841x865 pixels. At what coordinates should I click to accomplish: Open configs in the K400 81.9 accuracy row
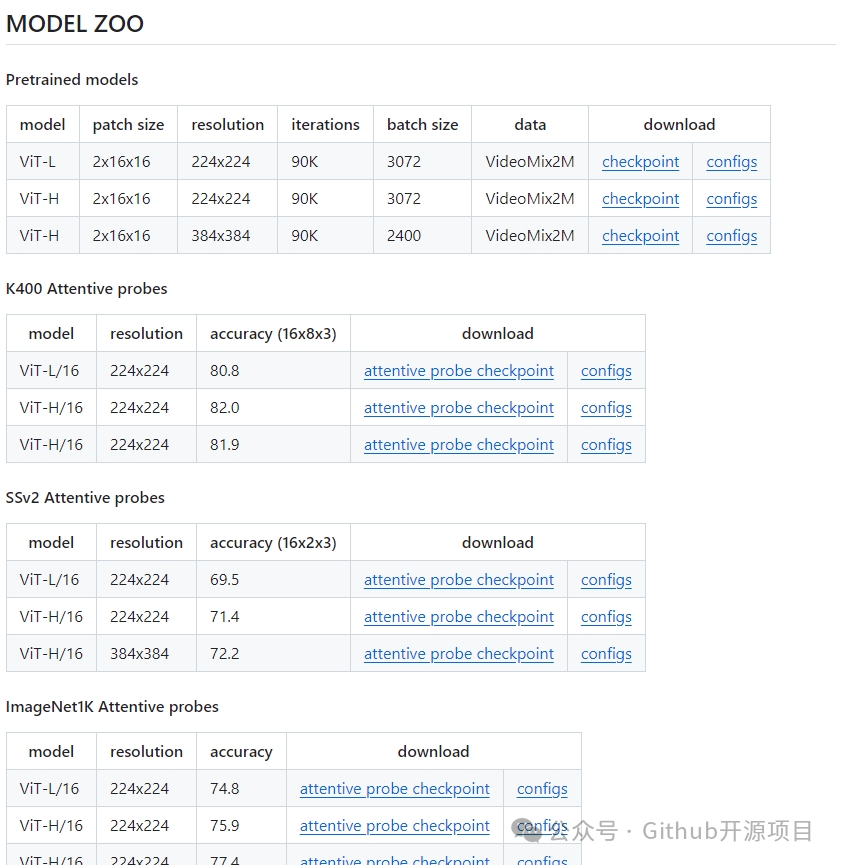tap(606, 445)
